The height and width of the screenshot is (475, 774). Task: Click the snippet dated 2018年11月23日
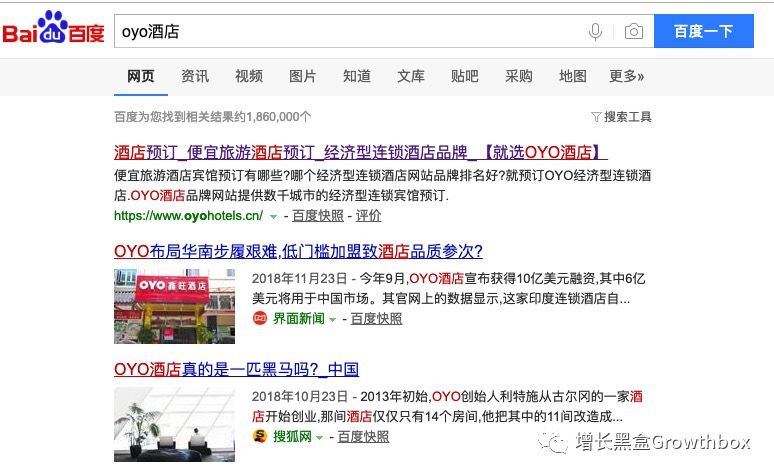click(449, 288)
